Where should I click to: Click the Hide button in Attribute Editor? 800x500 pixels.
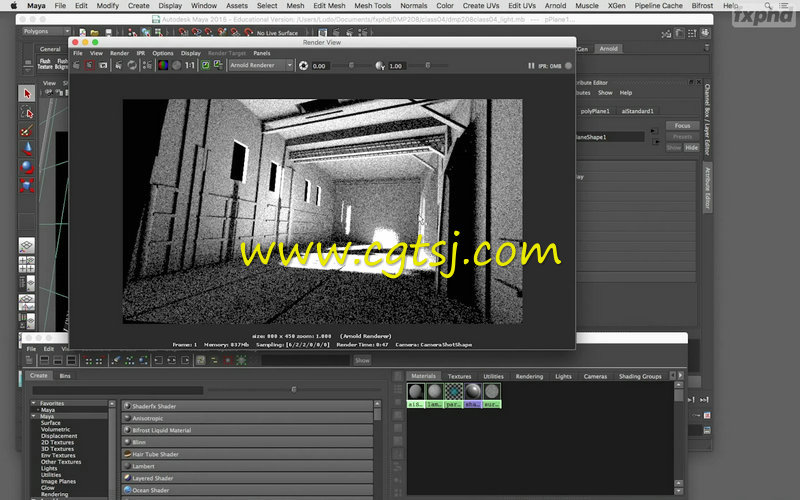[691, 147]
